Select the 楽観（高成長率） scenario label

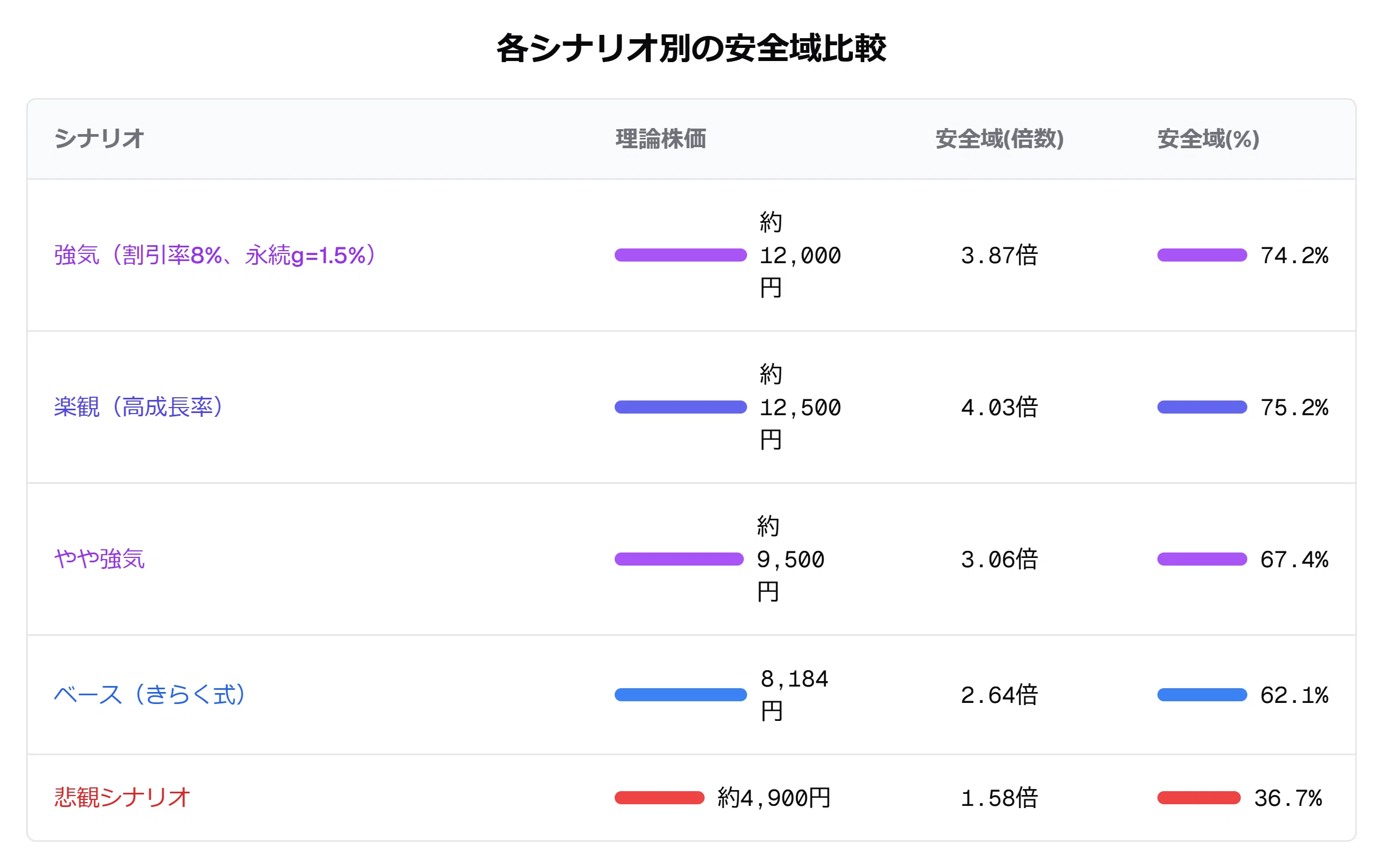click(x=138, y=407)
